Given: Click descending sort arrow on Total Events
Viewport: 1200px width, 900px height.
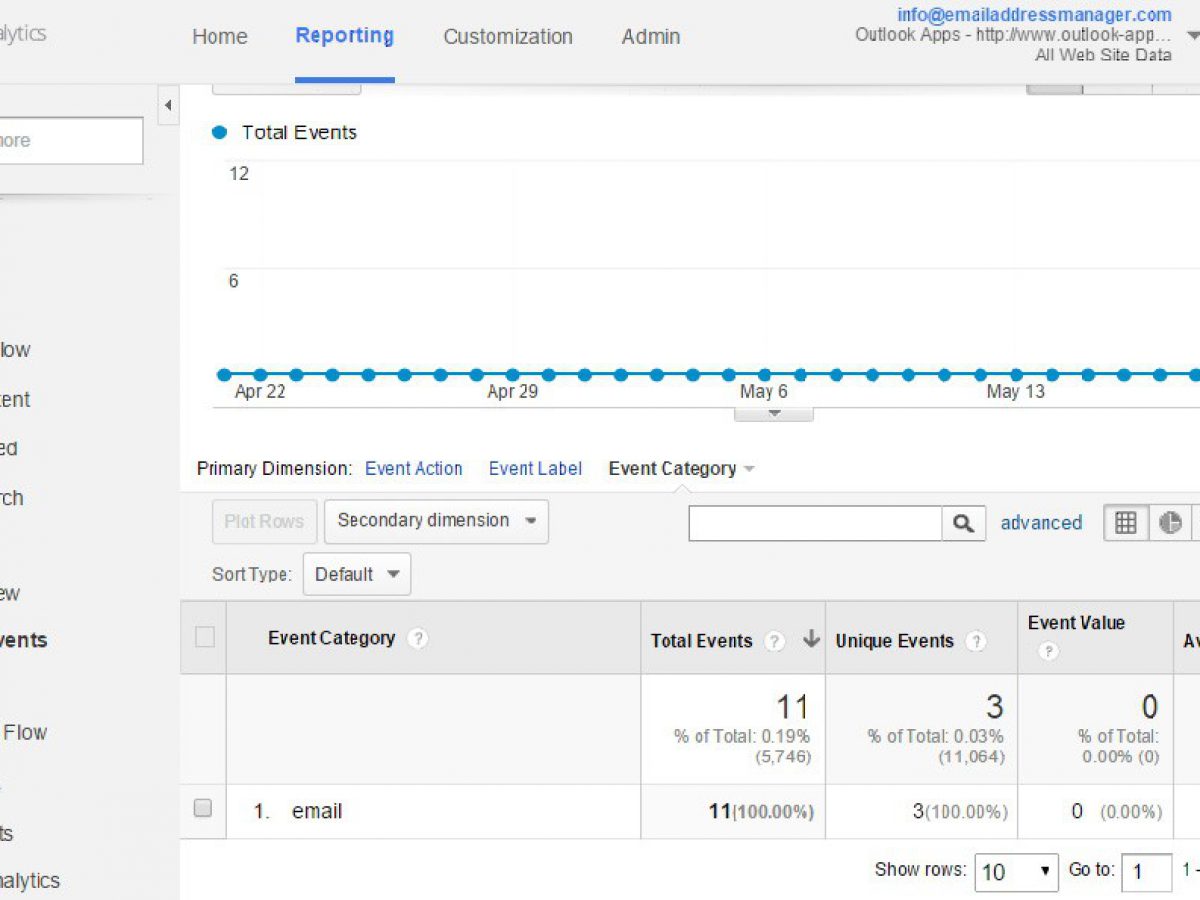Looking at the screenshot, I should click(811, 641).
